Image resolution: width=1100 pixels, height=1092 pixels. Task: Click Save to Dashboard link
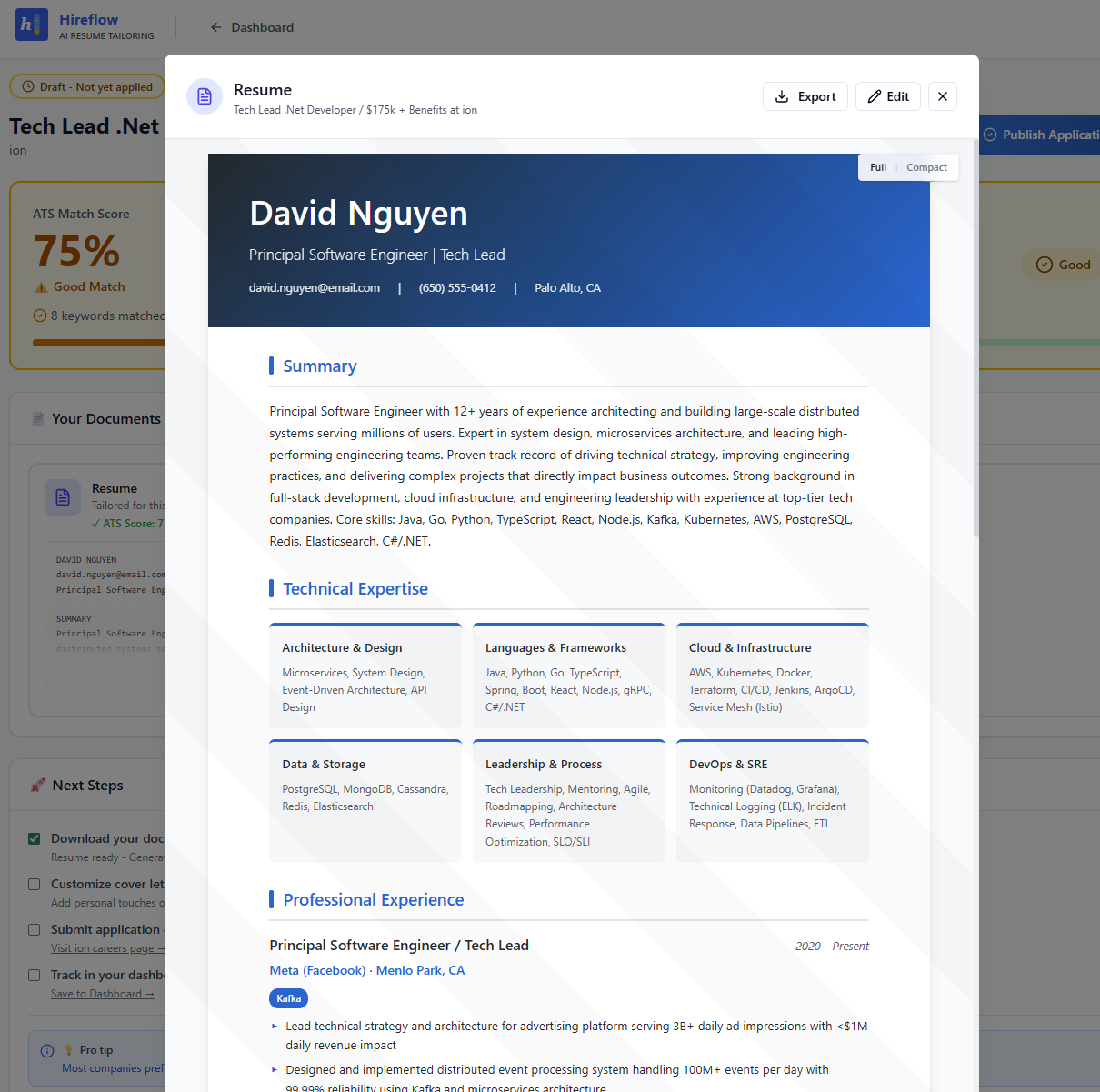(103, 994)
